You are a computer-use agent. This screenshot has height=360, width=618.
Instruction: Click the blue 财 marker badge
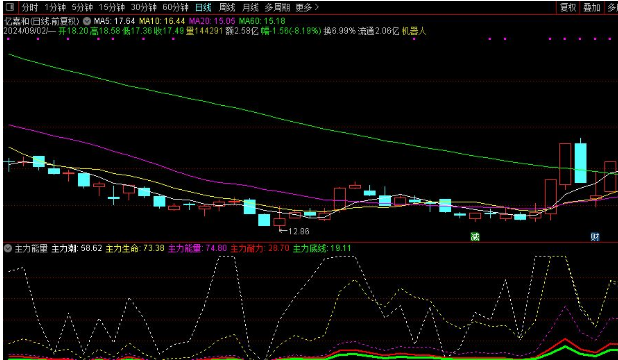point(595,237)
